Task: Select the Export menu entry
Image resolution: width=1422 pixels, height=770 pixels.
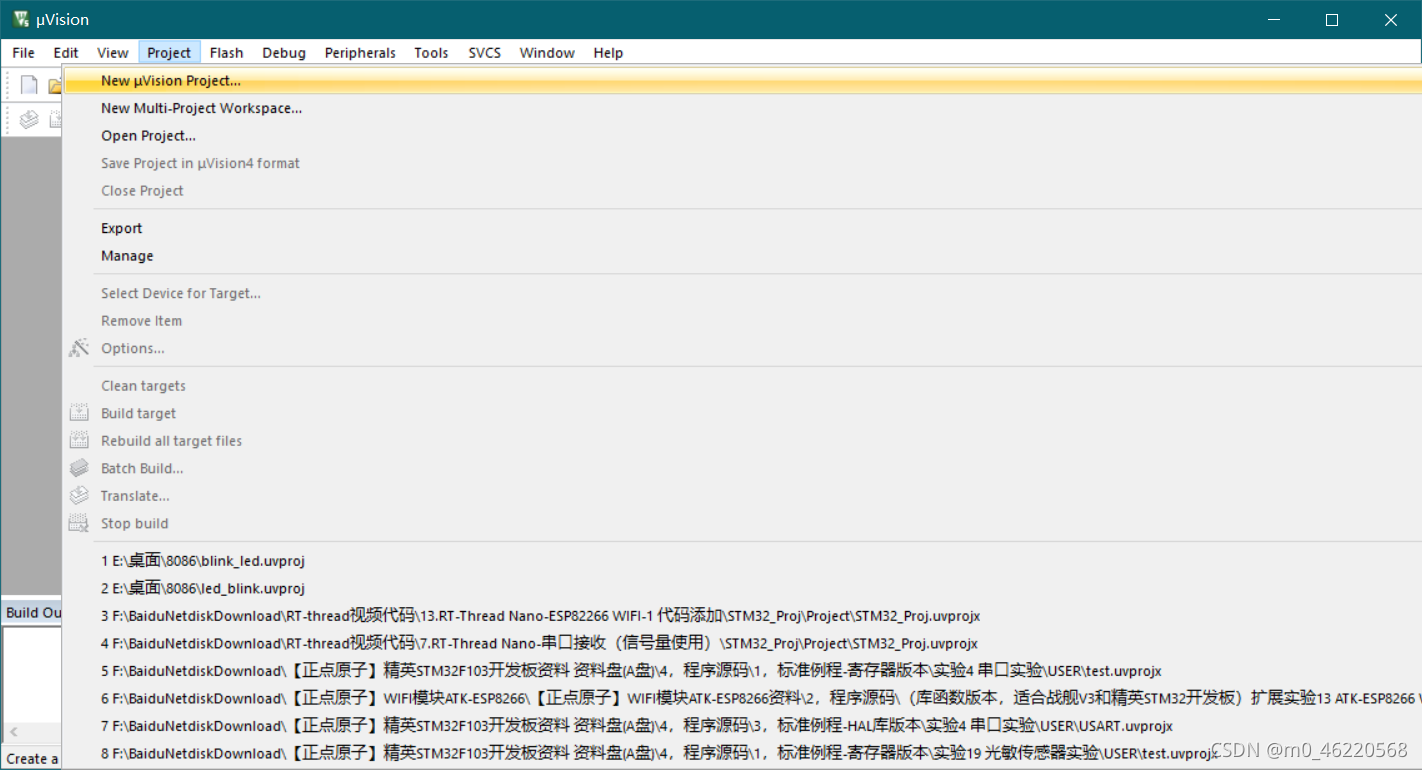Action: click(742, 228)
